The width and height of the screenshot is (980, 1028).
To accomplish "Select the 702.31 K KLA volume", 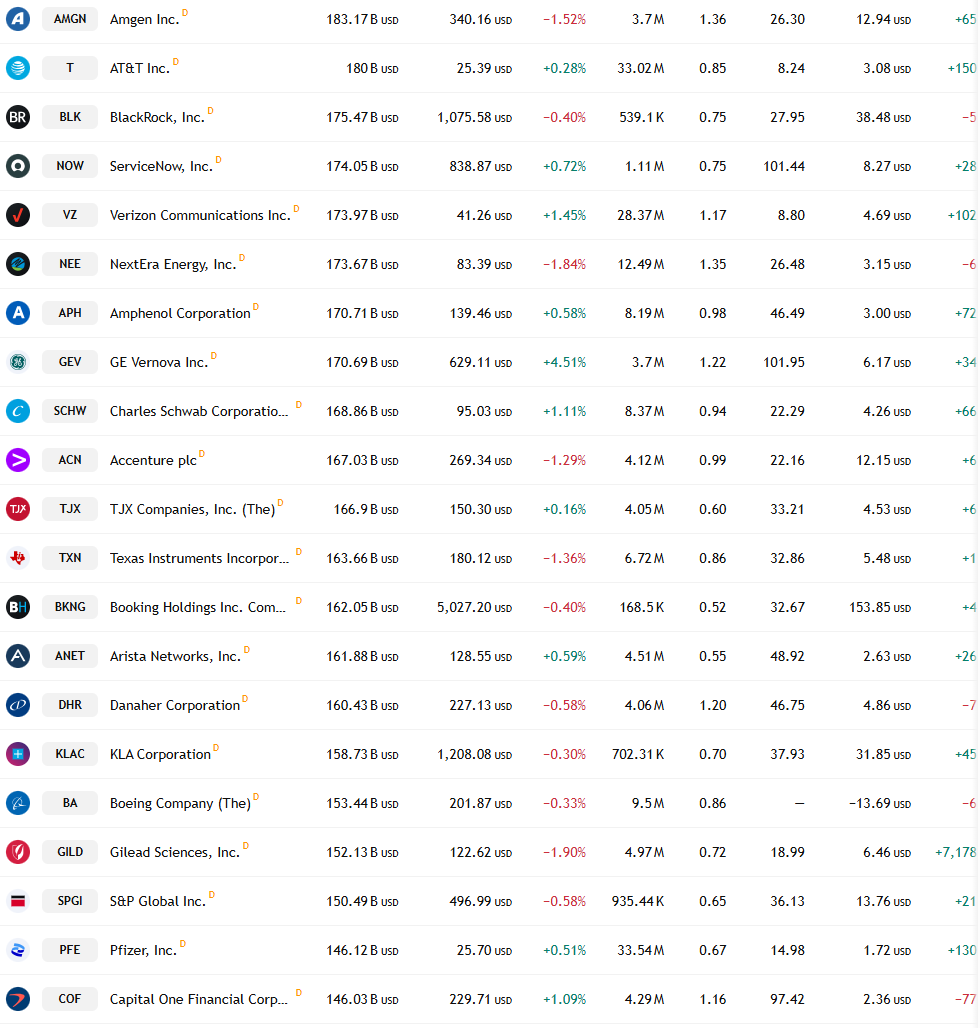I will tap(638, 755).
